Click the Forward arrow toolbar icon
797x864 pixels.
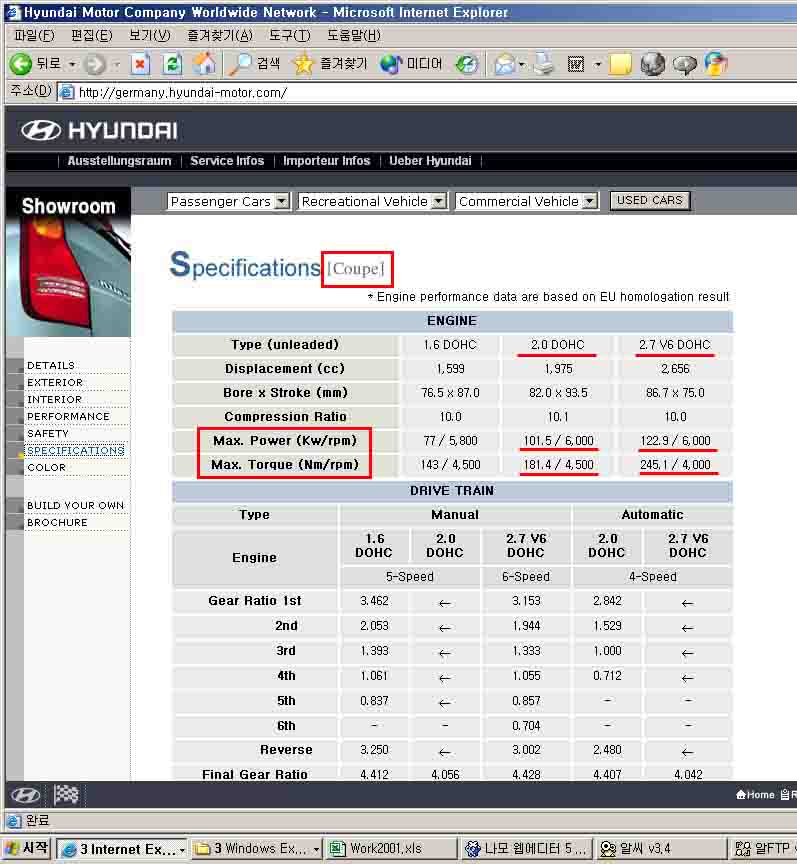tap(95, 64)
